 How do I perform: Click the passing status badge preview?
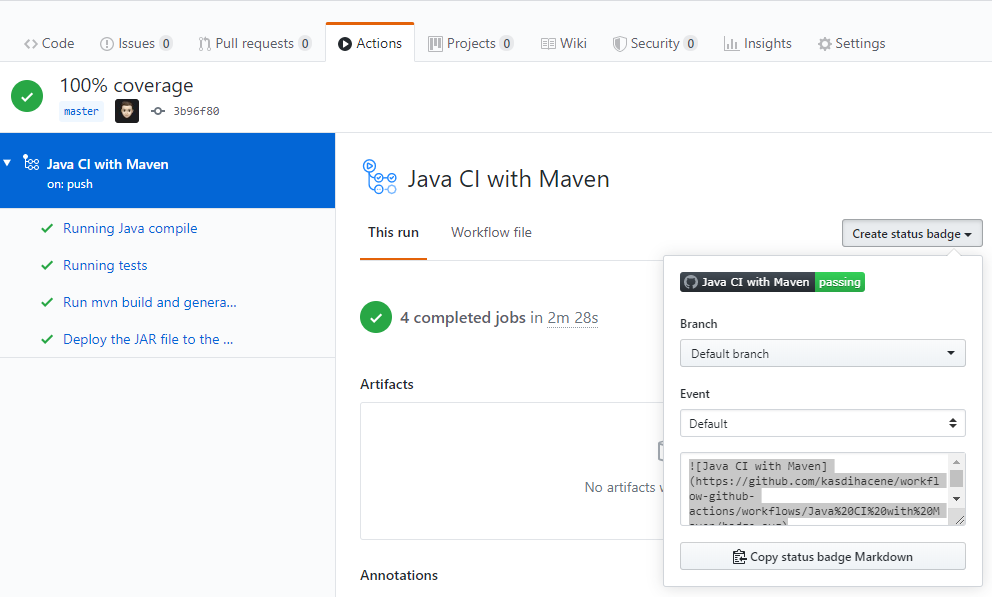tap(772, 282)
